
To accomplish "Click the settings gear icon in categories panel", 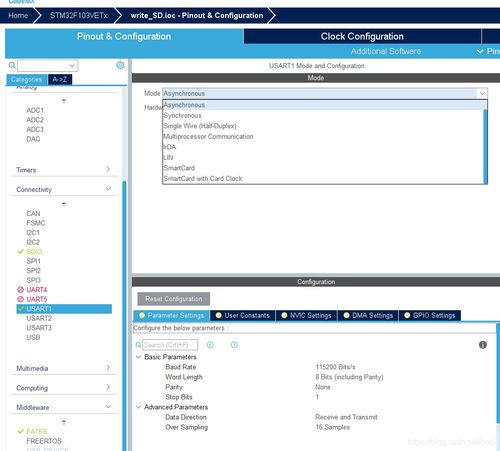I will pyautogui.click(x=120, y=65).
